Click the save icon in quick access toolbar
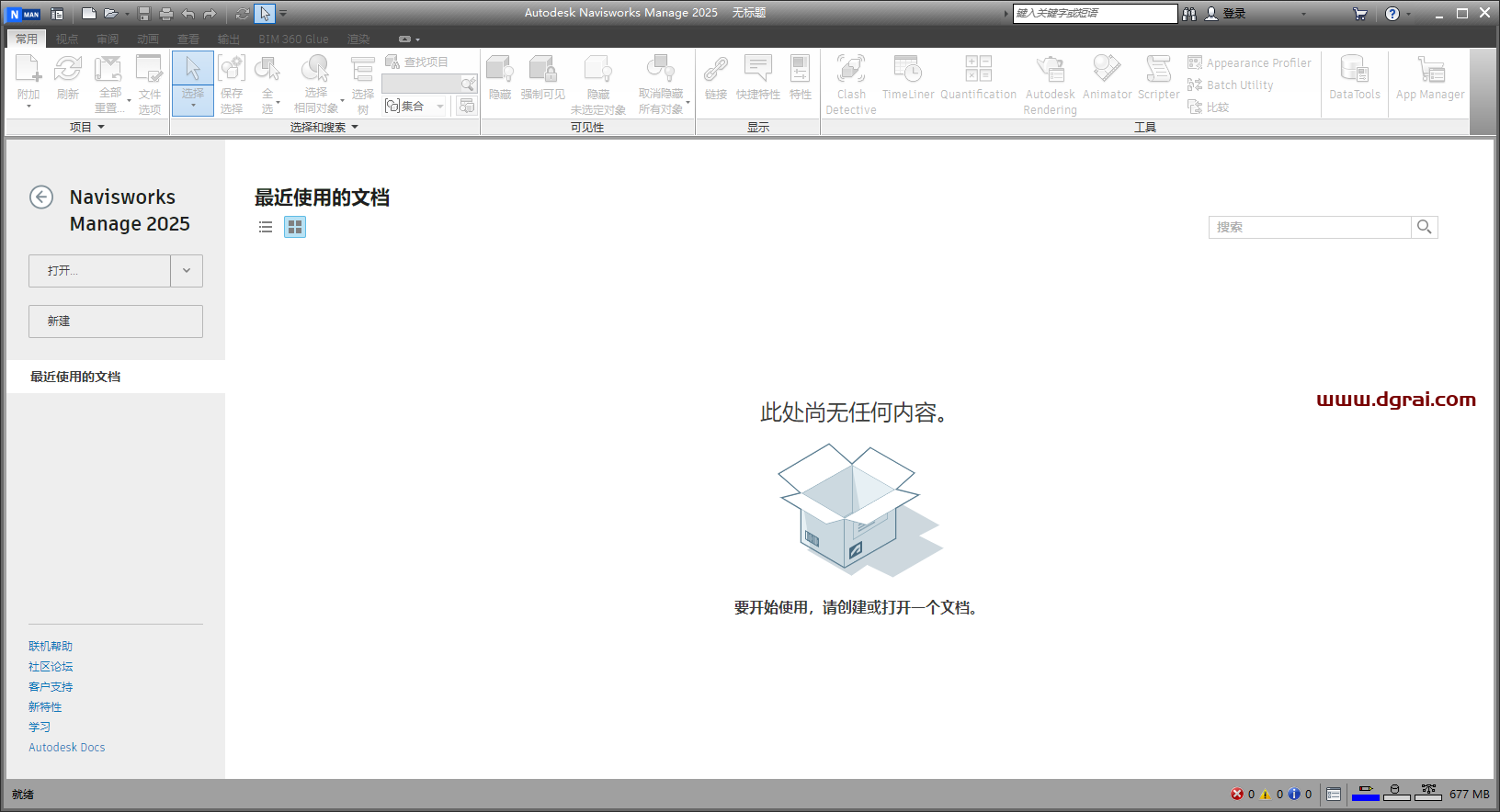Viewport: 1500px width, 812px height. (144, 14)
